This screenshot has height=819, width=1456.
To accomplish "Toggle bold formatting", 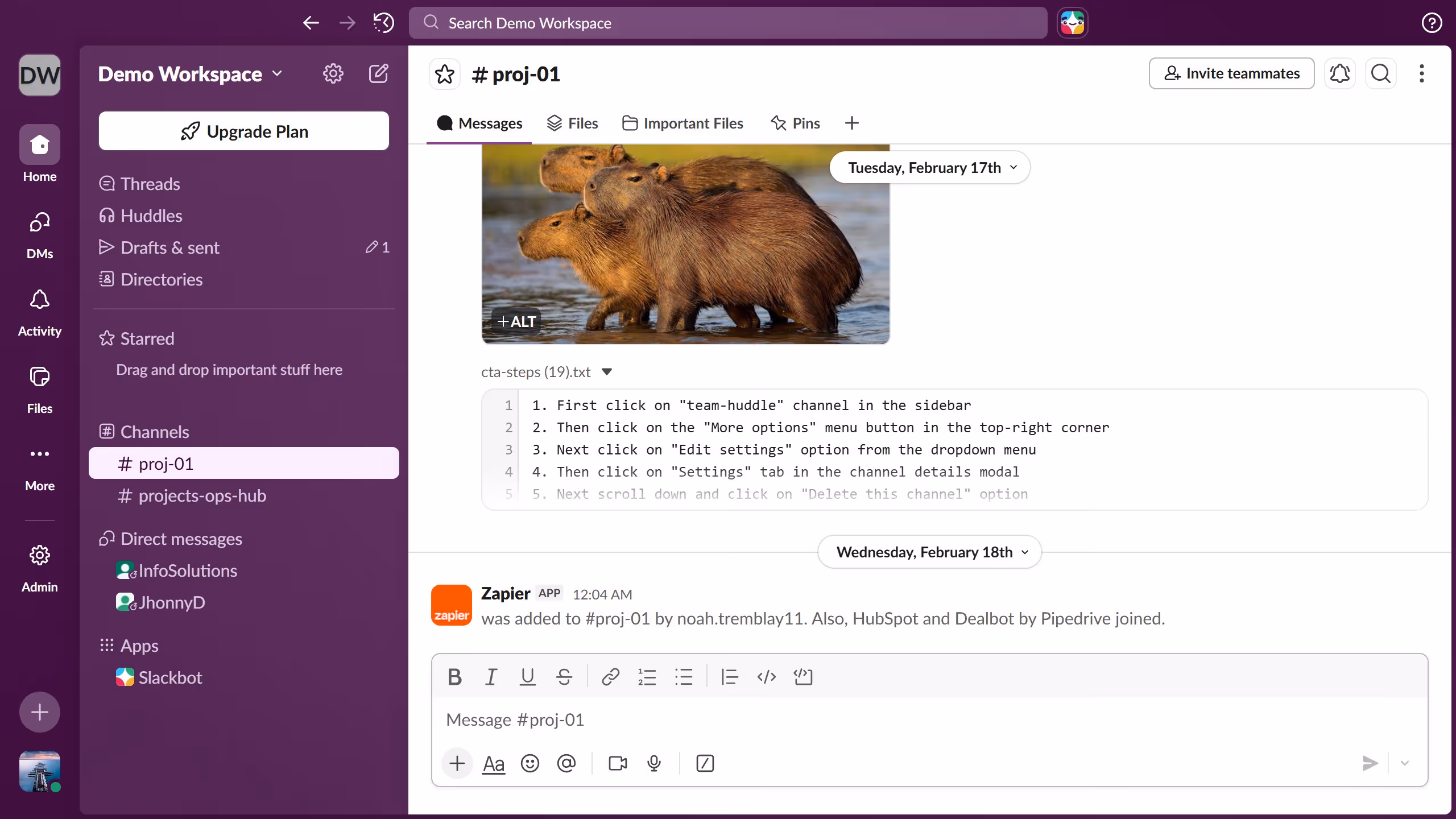I will 454,677.
